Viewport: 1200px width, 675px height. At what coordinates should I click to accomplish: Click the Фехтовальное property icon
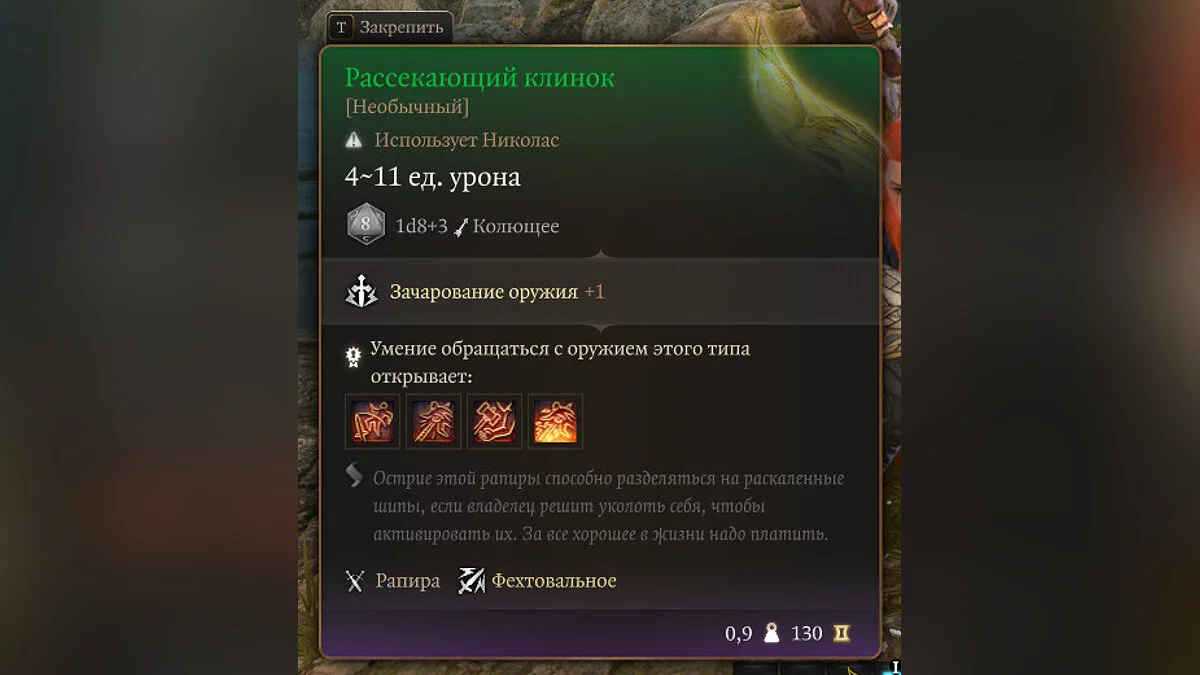pyautogui.click(x=471, y=581)
